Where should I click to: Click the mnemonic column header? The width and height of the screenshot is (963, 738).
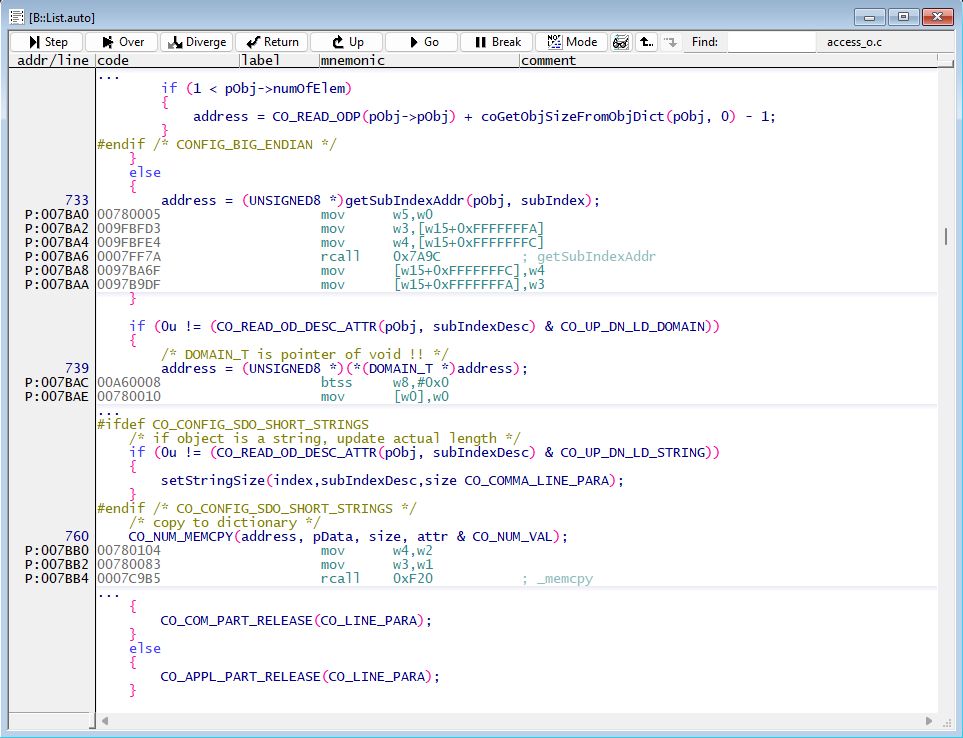click(353, 59)
